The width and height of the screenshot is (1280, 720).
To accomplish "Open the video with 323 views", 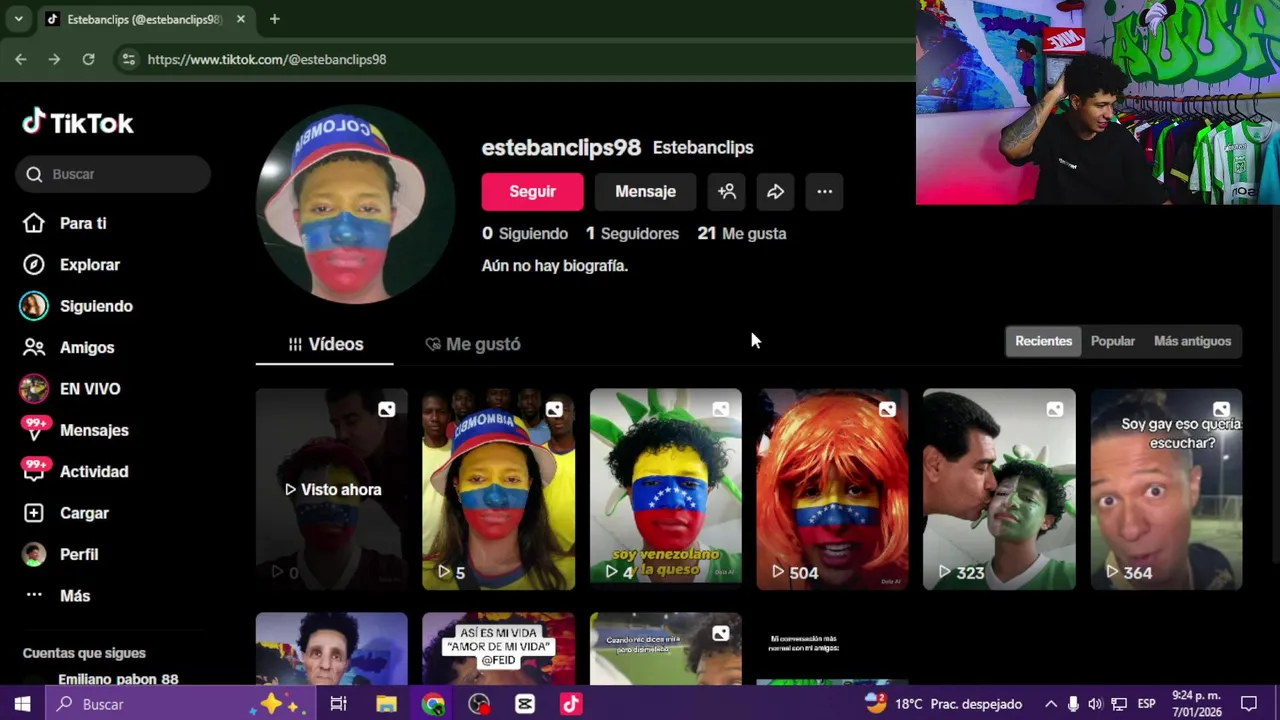I will [999, 489].
